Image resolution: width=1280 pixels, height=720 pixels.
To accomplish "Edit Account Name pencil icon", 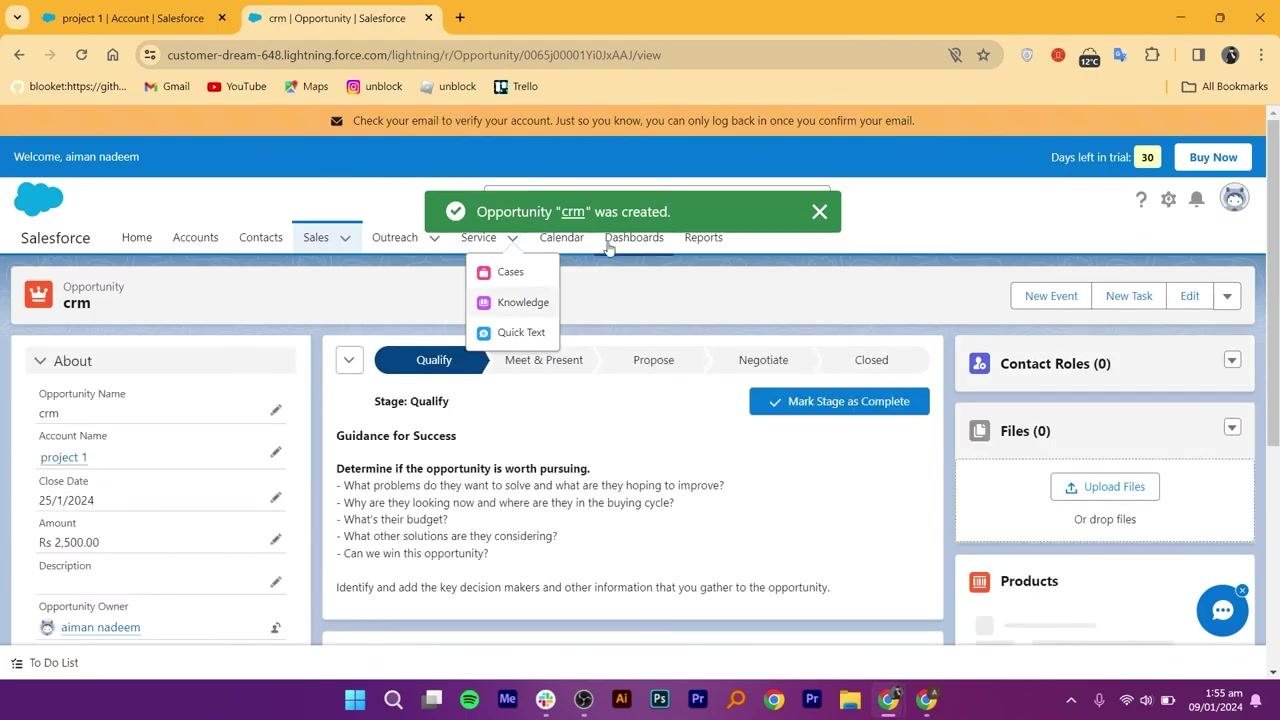I will coord(276,452).
